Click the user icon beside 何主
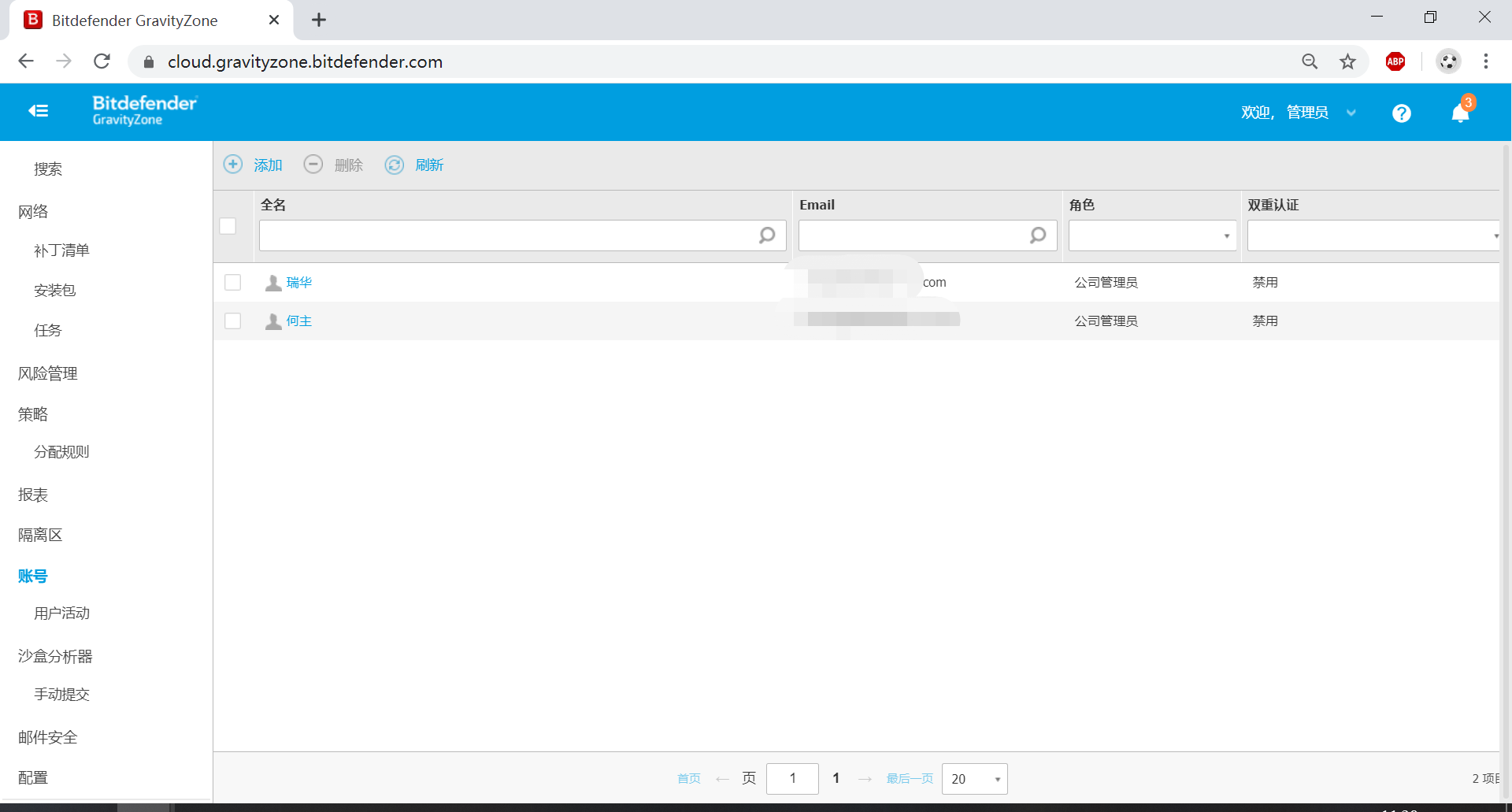 [x=273, y=321]
